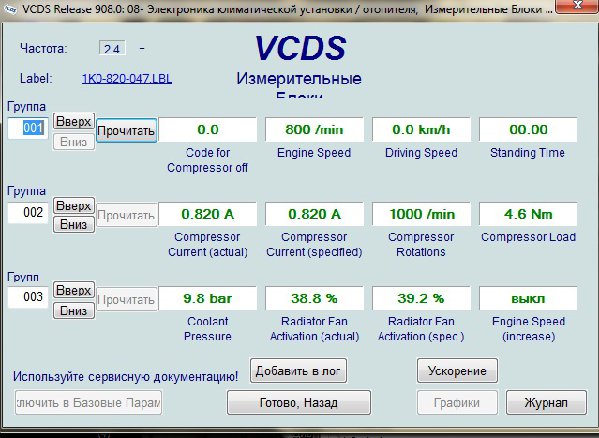This screenshot has width=599, height=438.
Task: Click Вниз button for group 003
Action: [x=74, y=310]
